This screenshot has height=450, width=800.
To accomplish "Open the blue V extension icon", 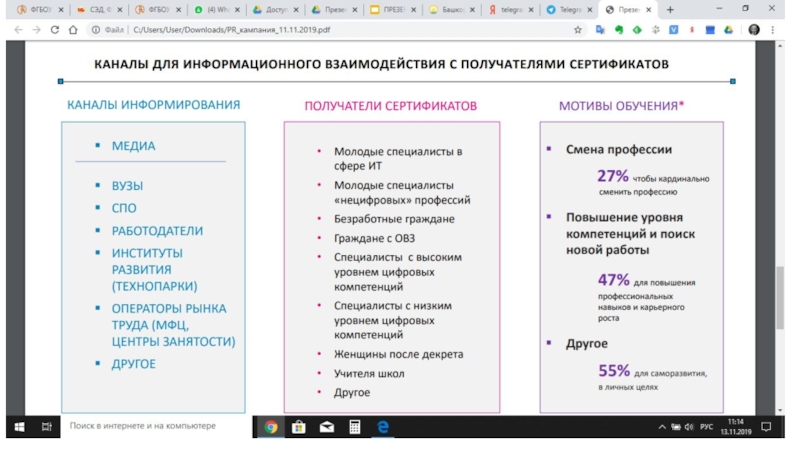I will (673, 30).
